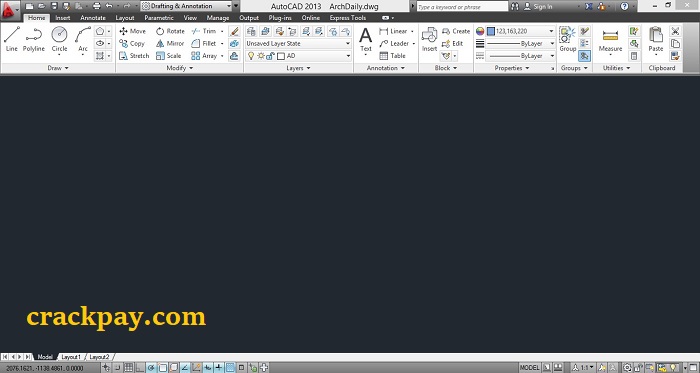Pick the Rotate tool
Screen dimensions: 700x373
coord(170,31)
